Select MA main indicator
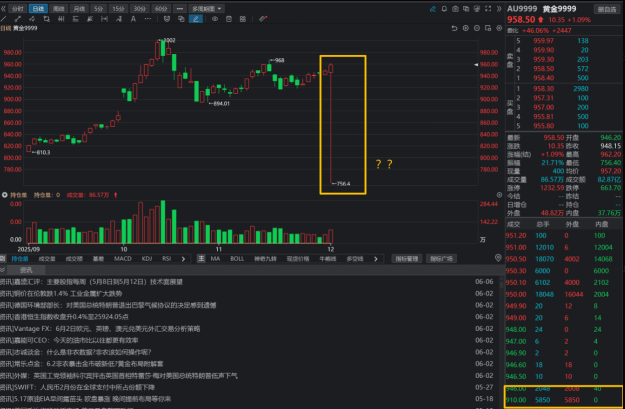The image size is (625, 409). click(215, 259)
